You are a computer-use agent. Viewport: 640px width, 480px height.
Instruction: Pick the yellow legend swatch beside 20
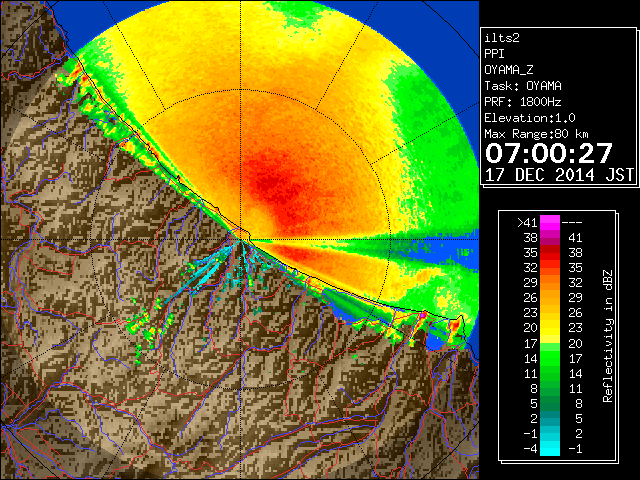[x=550, y=328]
